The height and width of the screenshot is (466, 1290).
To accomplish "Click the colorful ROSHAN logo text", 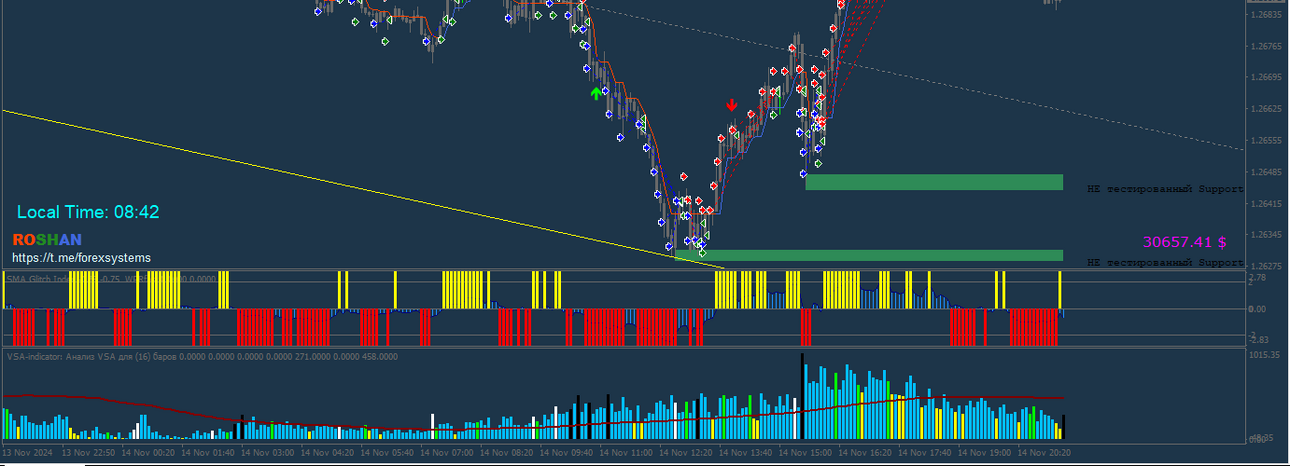I will 47,240.
